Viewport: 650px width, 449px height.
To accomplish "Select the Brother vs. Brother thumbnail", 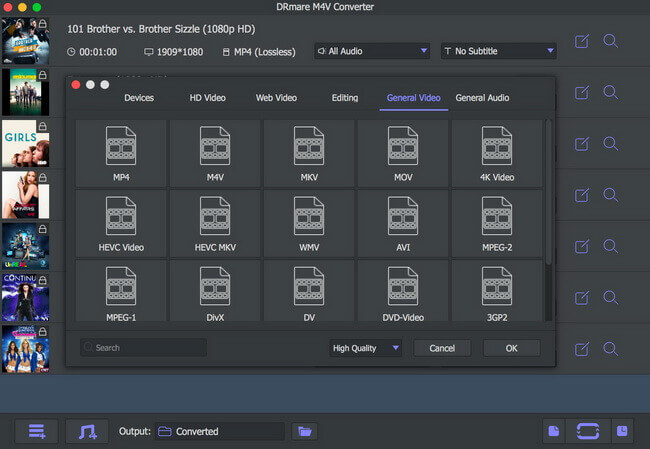I will coord(25,41).
